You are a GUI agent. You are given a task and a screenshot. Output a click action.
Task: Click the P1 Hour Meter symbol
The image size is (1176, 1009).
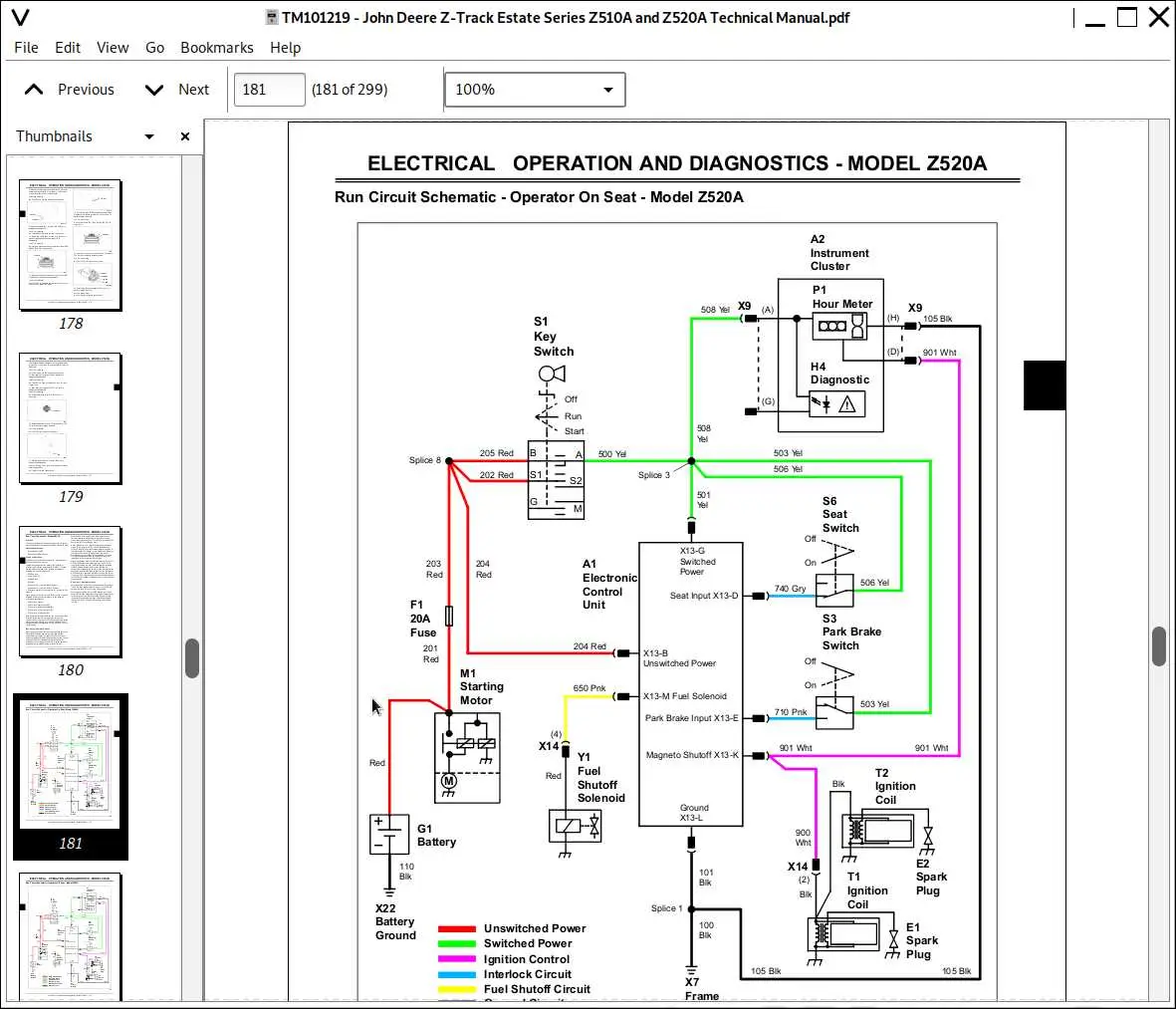click(839, 327)
